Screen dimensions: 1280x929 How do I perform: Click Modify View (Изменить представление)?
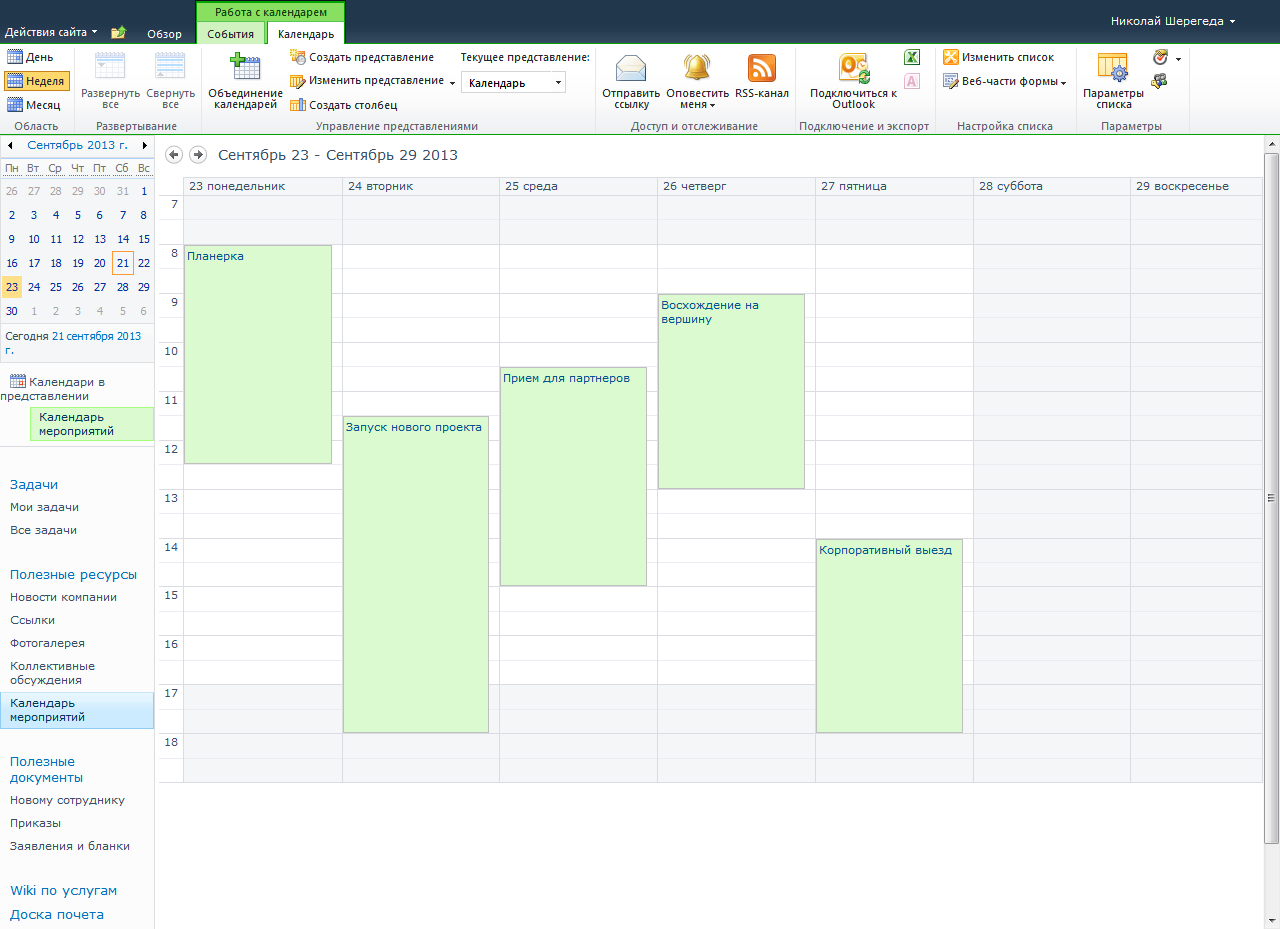[x=367, y=81]
